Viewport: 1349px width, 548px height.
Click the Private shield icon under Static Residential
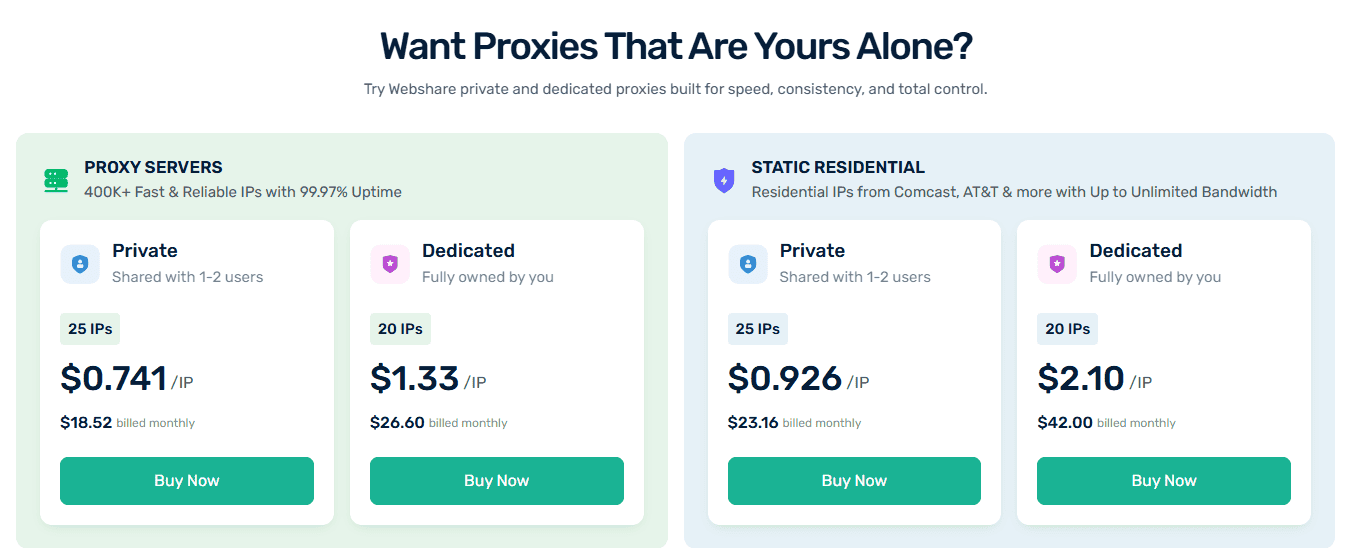pyautogui.click(x=747, y=264)
